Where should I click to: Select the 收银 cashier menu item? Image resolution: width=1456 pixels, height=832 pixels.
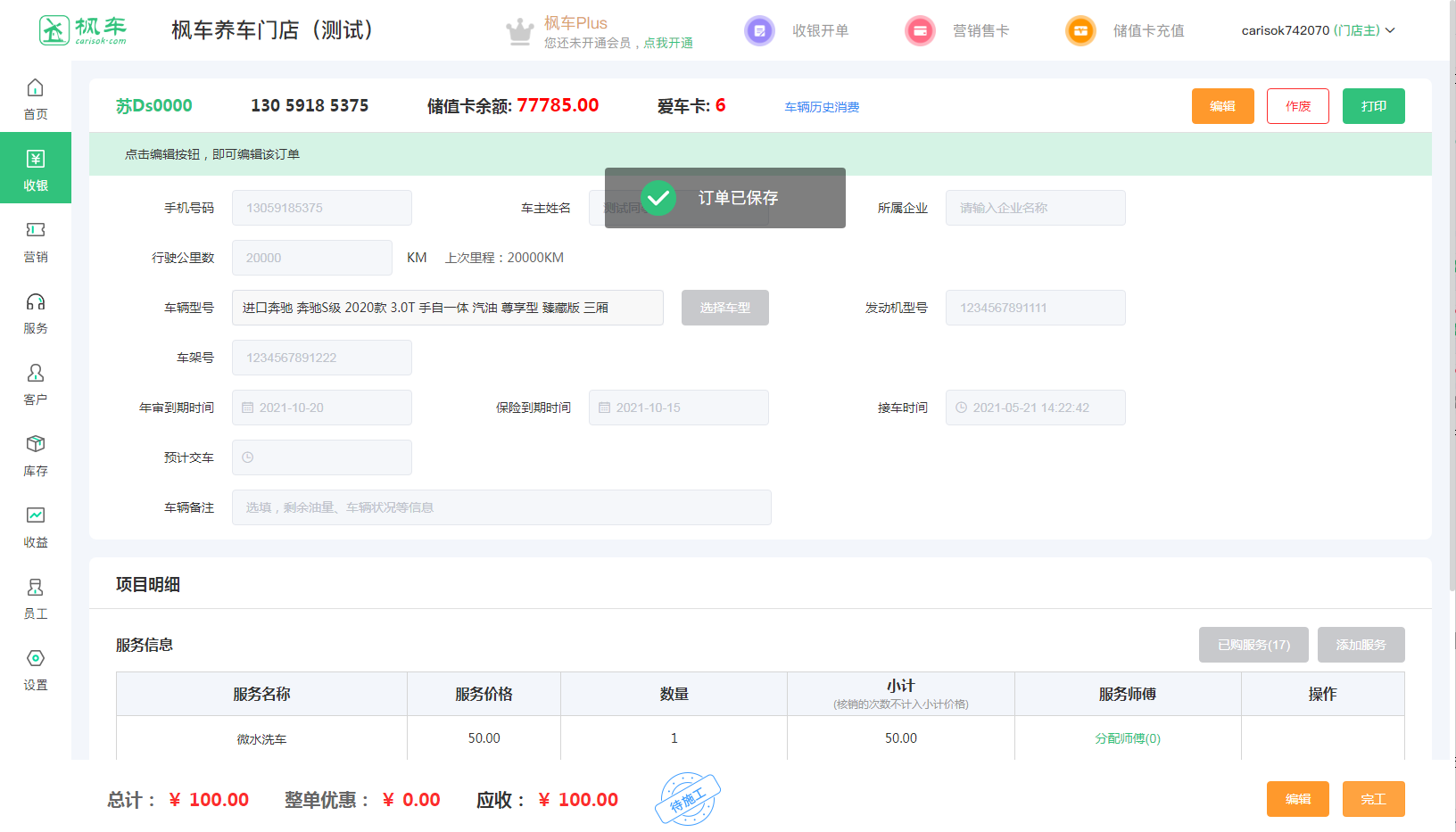36,168
